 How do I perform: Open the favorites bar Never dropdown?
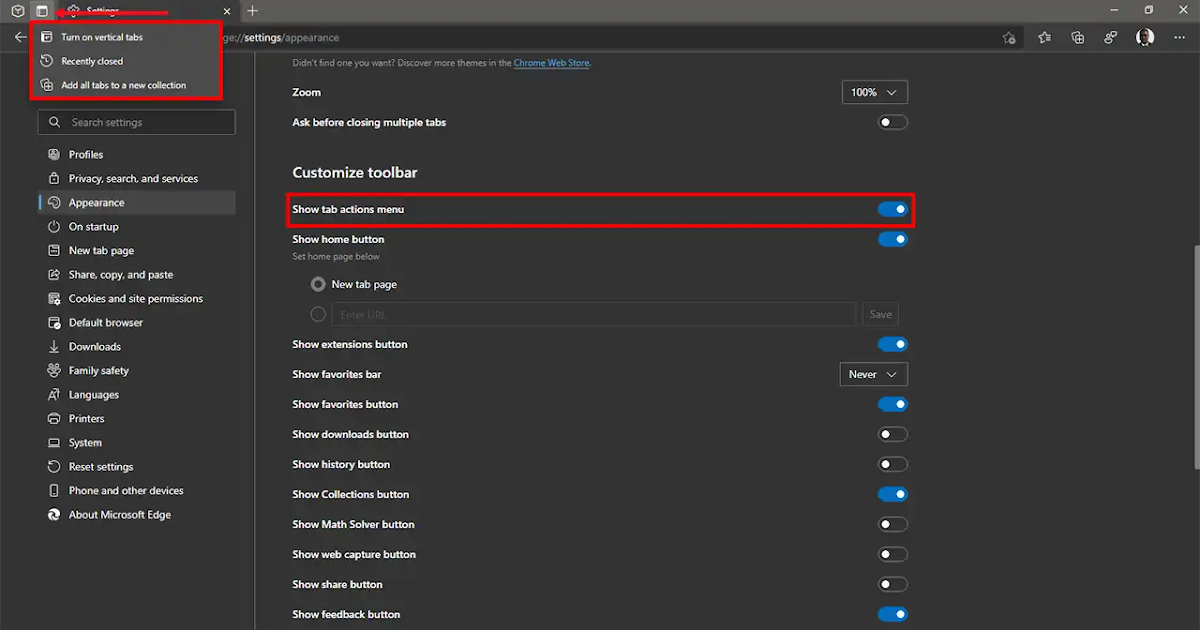(x=873, y=374)
